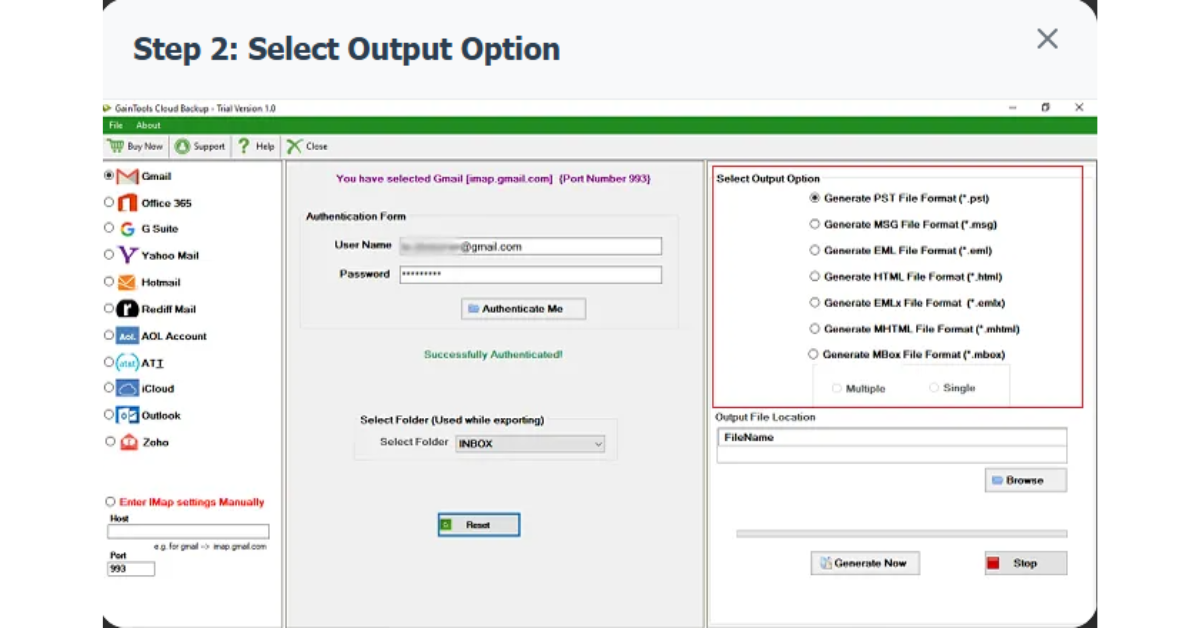Click the Gmail envelope icon

click(127, 177)
